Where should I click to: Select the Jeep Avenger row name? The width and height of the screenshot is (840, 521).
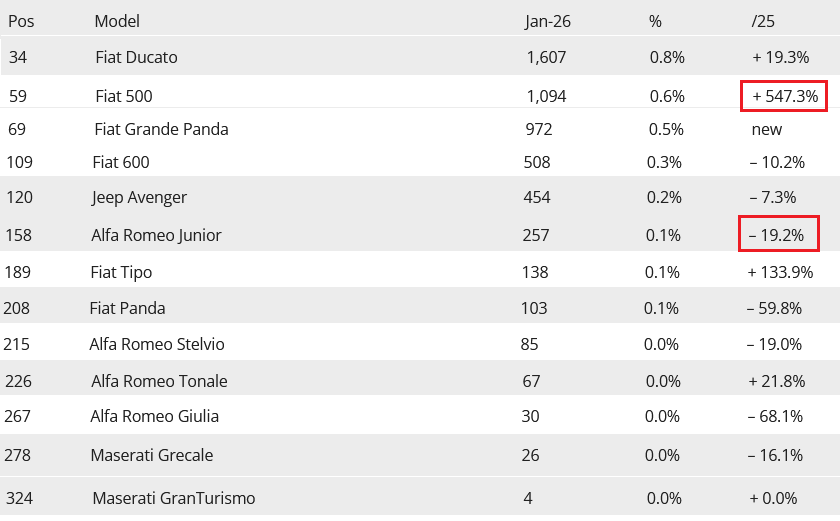tap(139, 198)
